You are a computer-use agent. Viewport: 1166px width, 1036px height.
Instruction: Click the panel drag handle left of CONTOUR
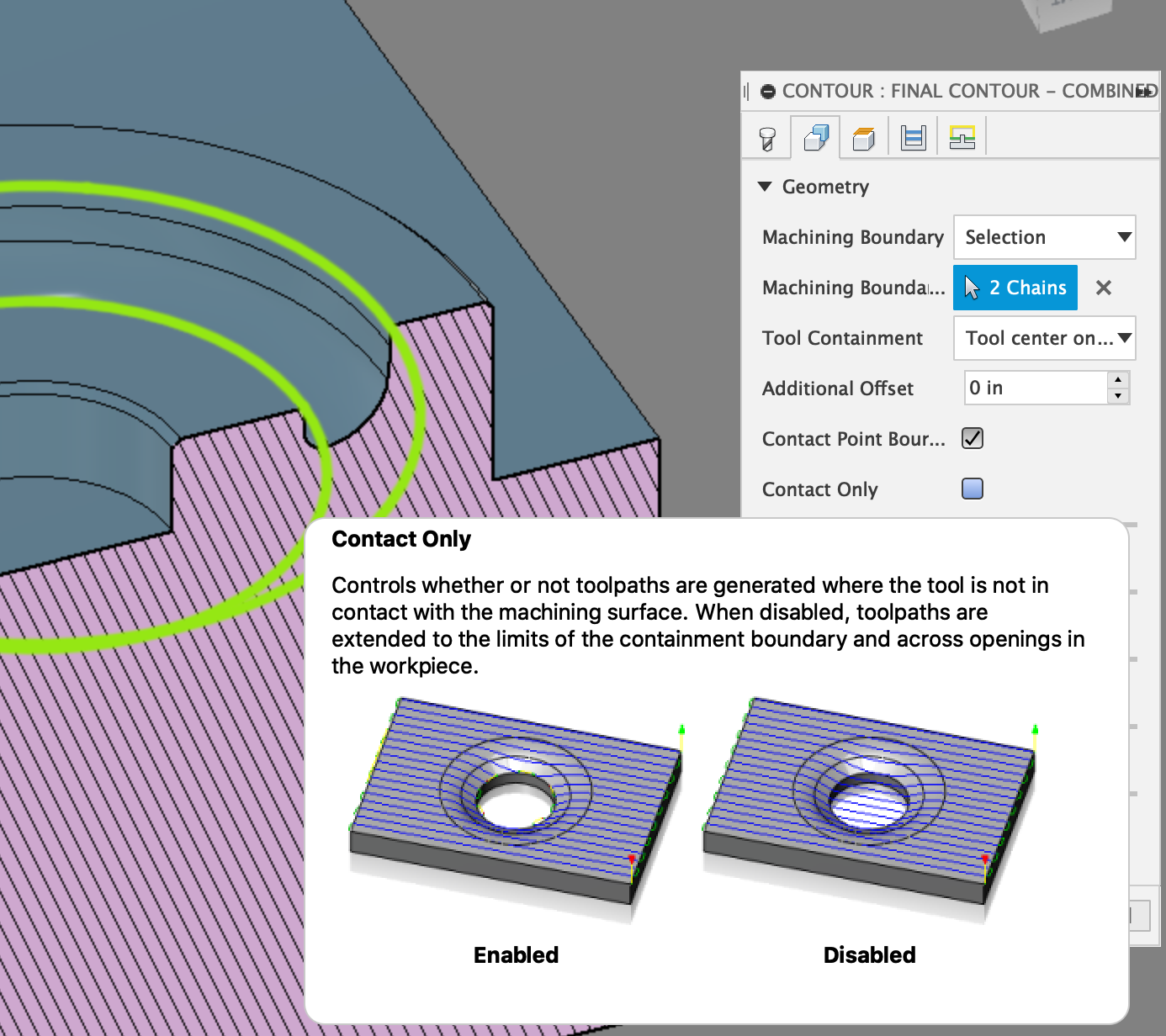pos(747,91)
